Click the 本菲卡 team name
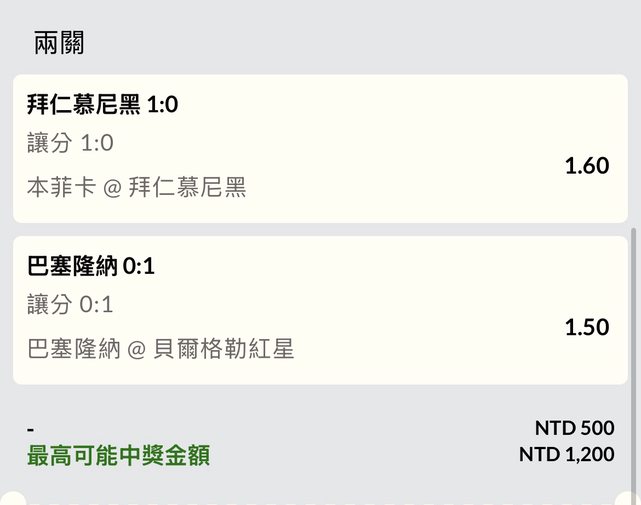 61,187
